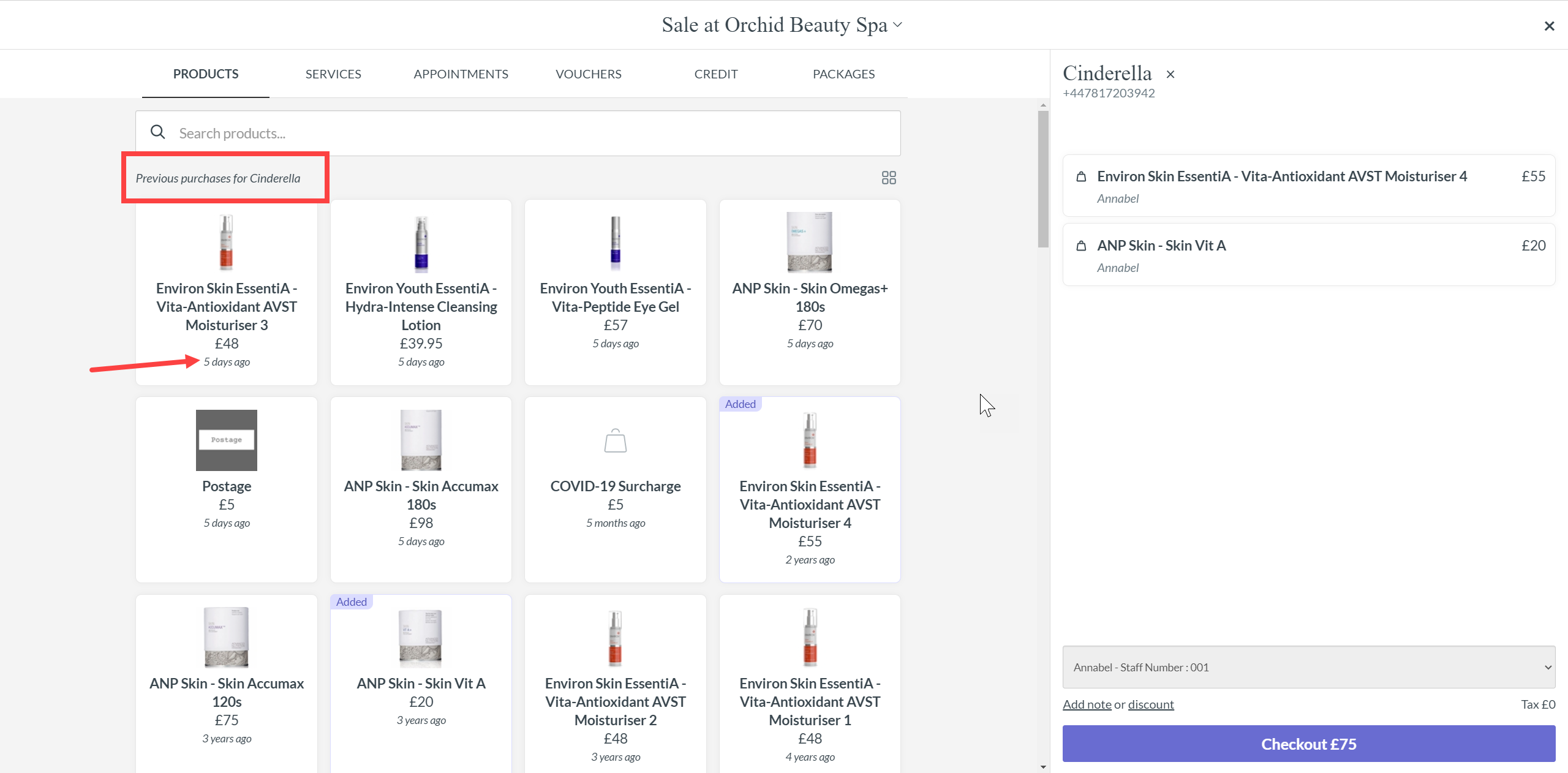
Task: Add AVST Moisturiser 1 product image
Action: coord(810,637)
